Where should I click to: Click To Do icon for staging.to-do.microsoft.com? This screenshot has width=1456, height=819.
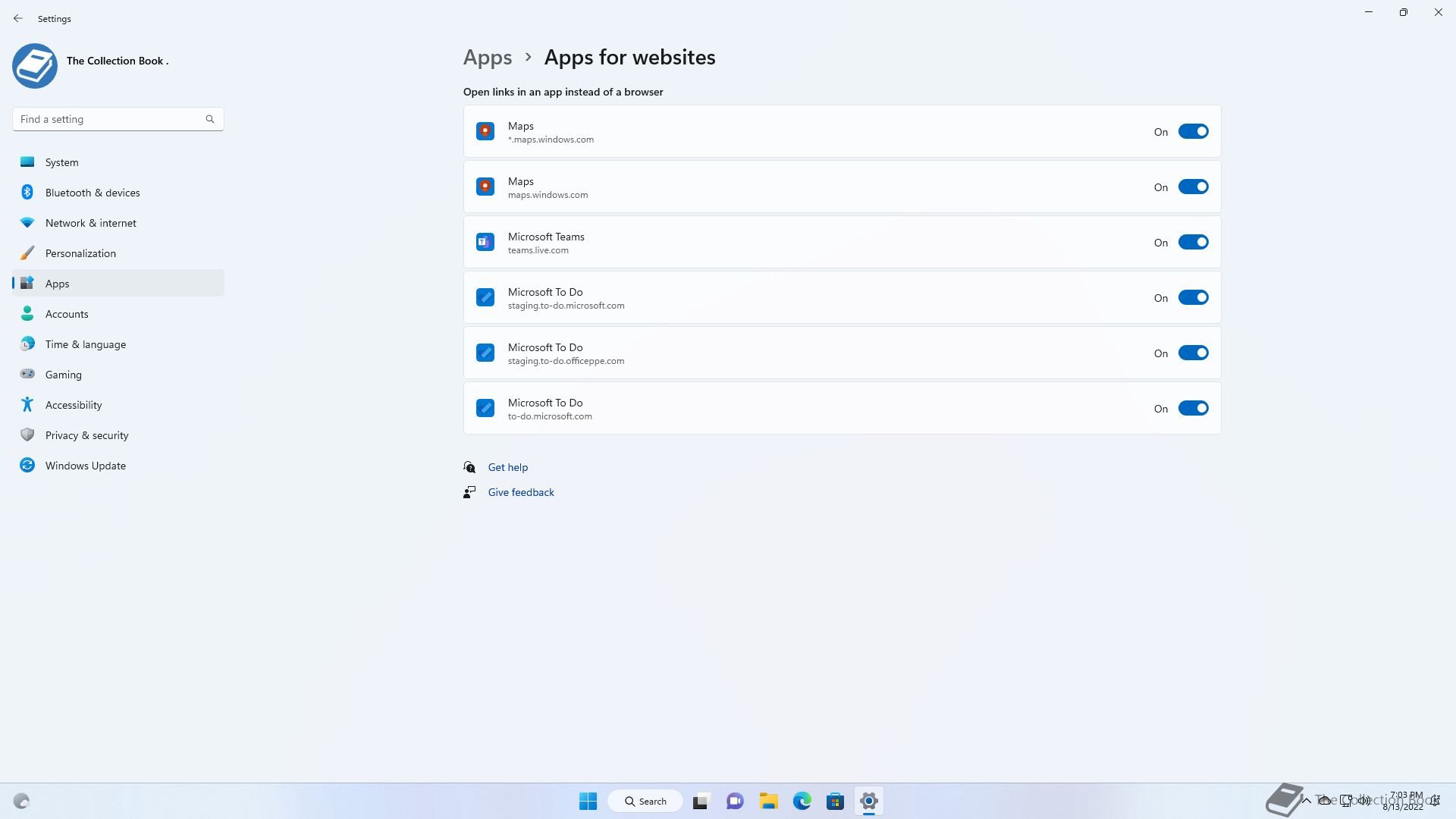(485, 297)
